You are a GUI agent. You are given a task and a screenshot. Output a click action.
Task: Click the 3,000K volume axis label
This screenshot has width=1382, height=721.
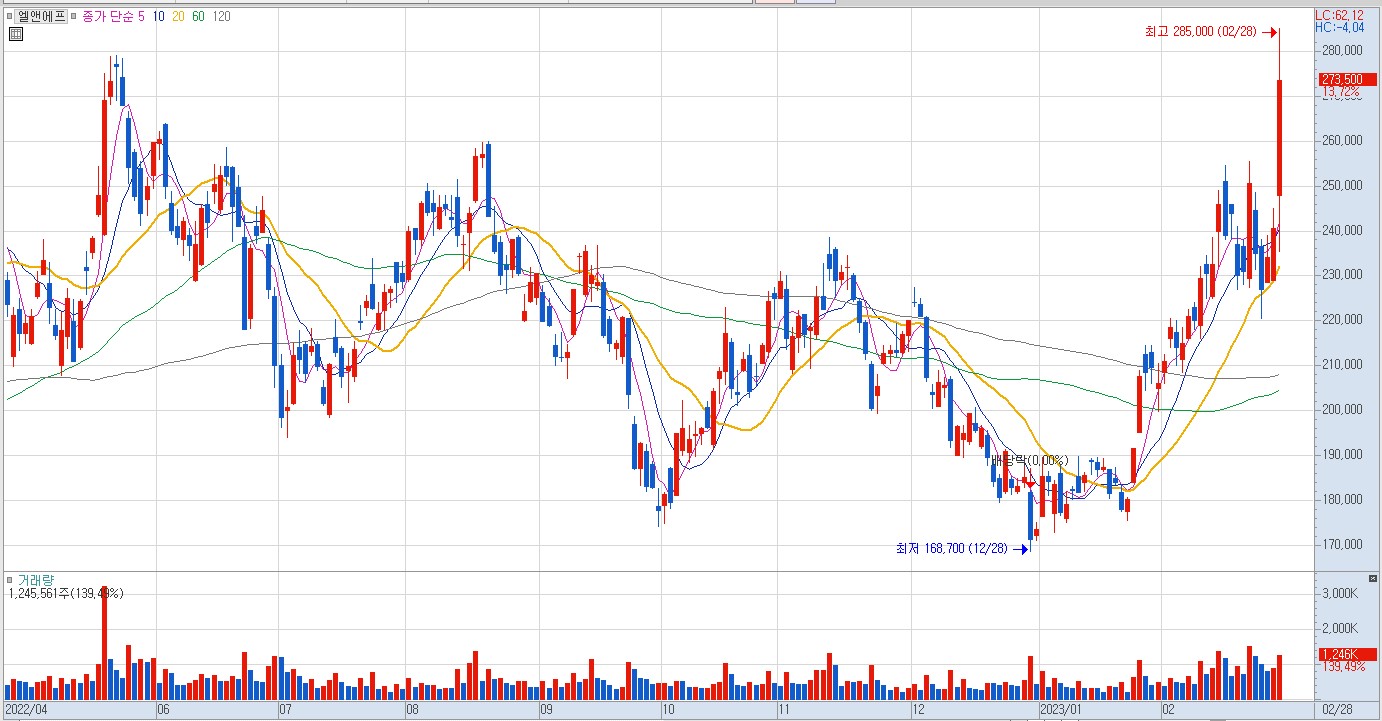coord(1338,594)
